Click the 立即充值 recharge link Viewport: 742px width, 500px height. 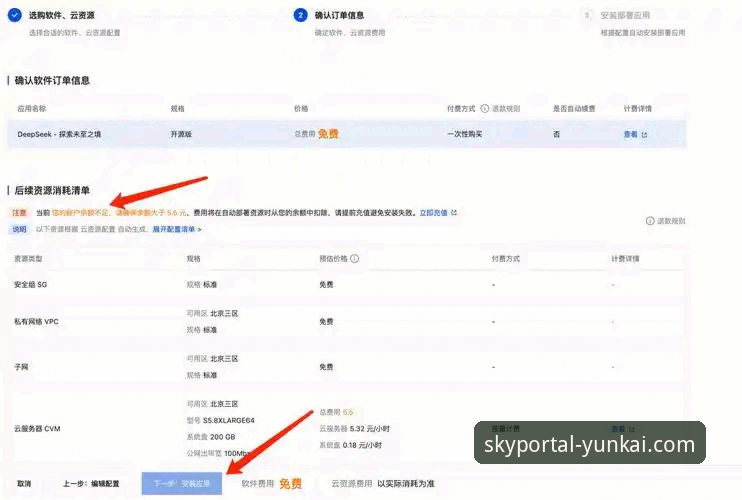coord(438,213)
